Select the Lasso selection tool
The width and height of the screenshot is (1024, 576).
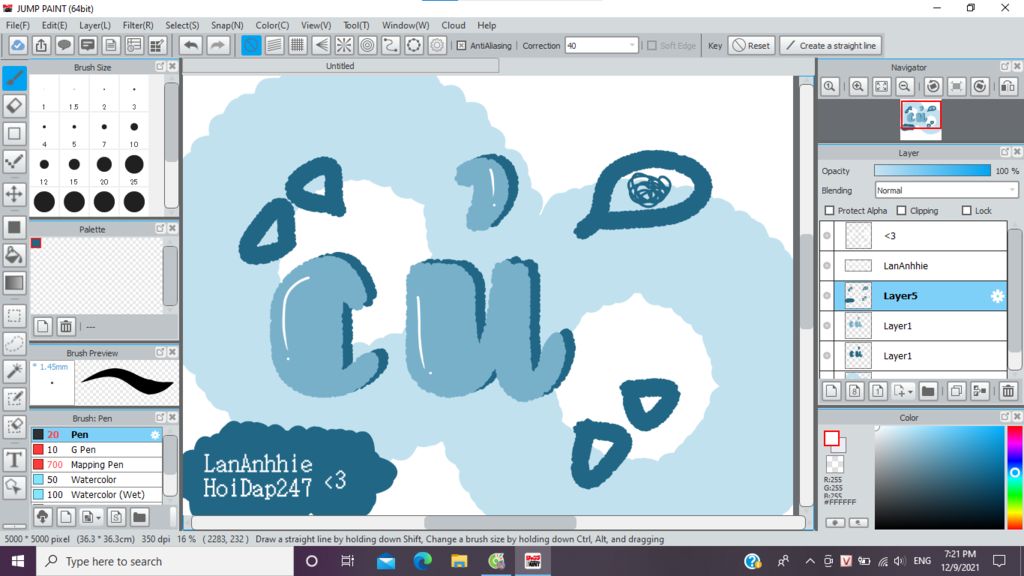coord(14,344)
